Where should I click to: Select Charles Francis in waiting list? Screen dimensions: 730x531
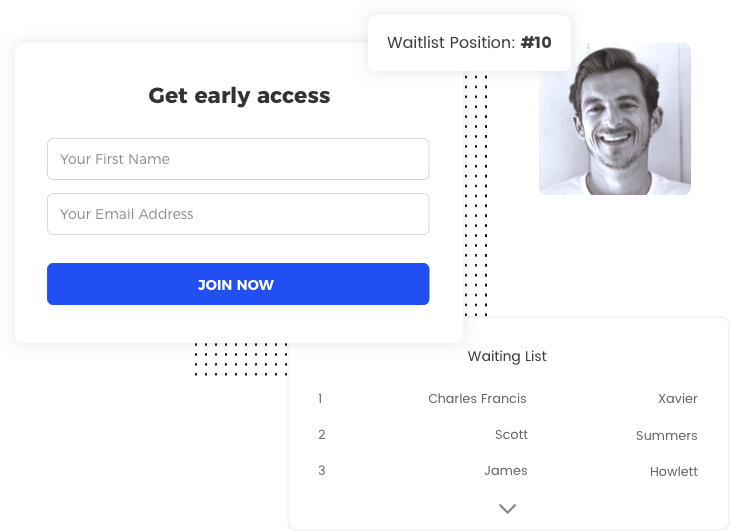point(477,399)
